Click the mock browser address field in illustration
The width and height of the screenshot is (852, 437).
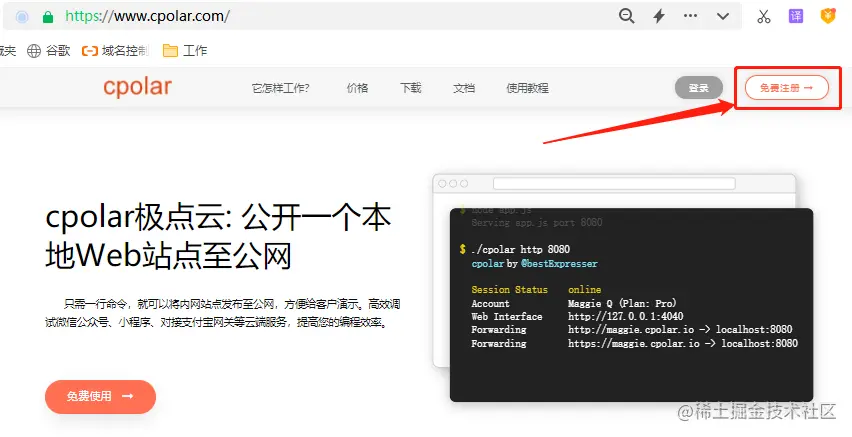614,184
